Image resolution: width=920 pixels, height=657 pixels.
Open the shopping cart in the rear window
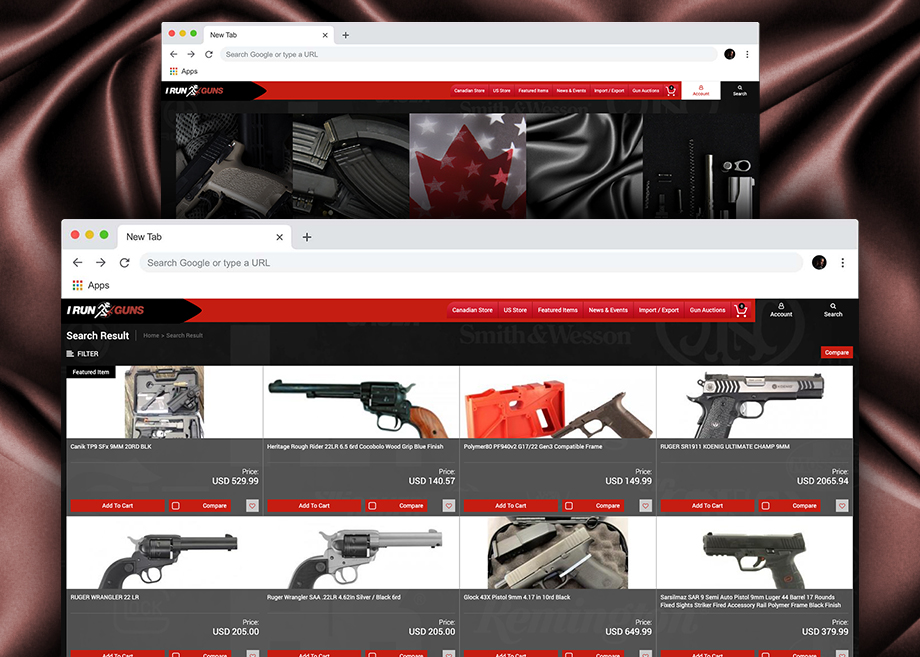671,90
